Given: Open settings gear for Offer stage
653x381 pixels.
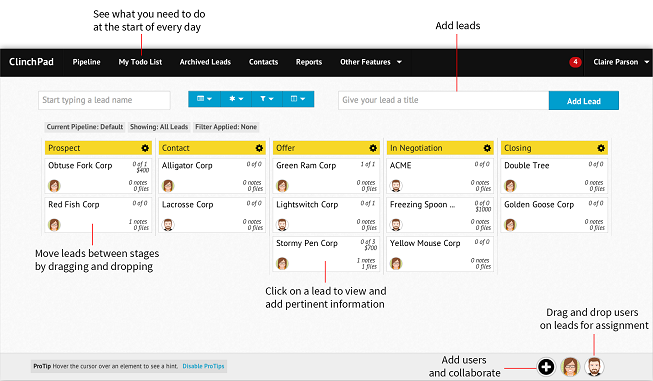Looking at the screenshot, I should 373,148.
